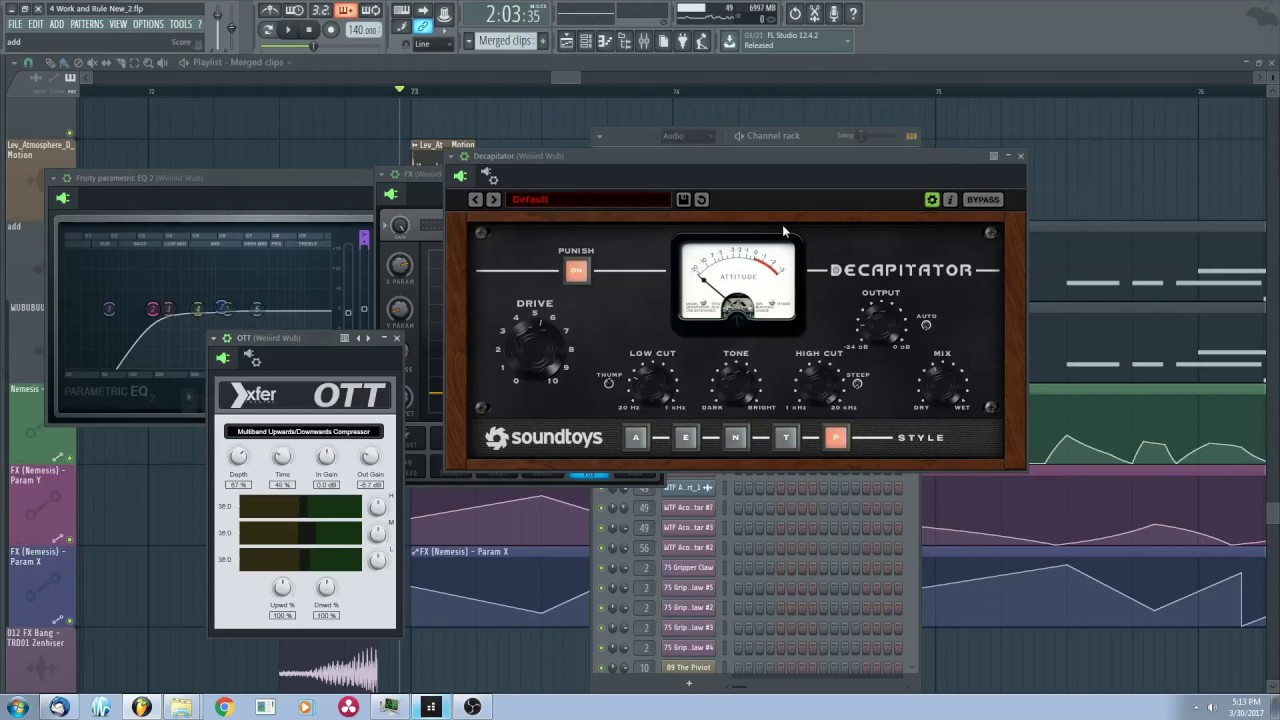Expand the FL Studio 12.4.2 news dropdown

tap(848, 41)
